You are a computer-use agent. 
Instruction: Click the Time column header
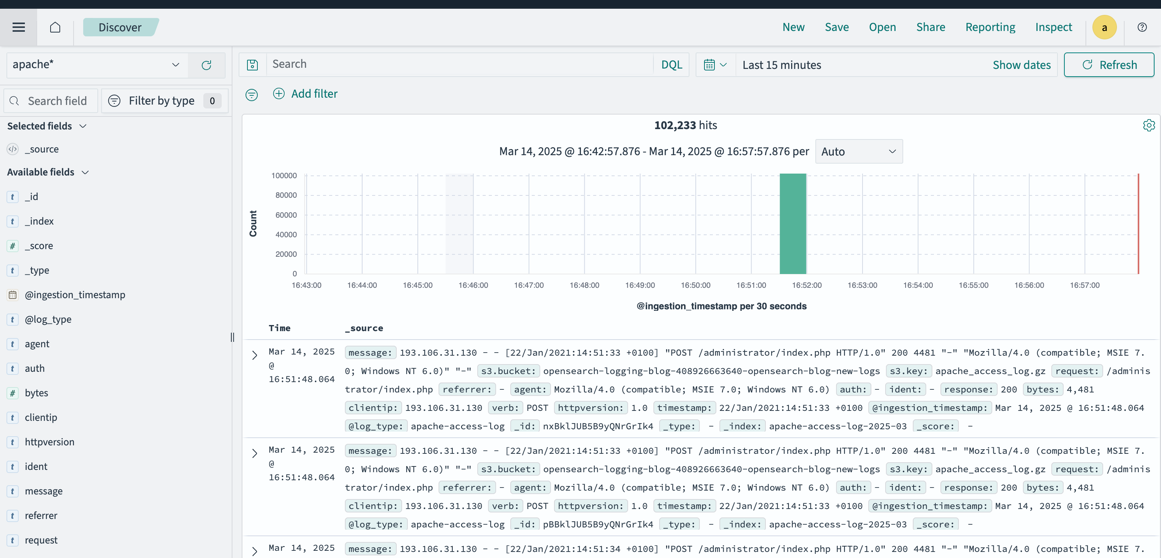[x=280, y=328]
